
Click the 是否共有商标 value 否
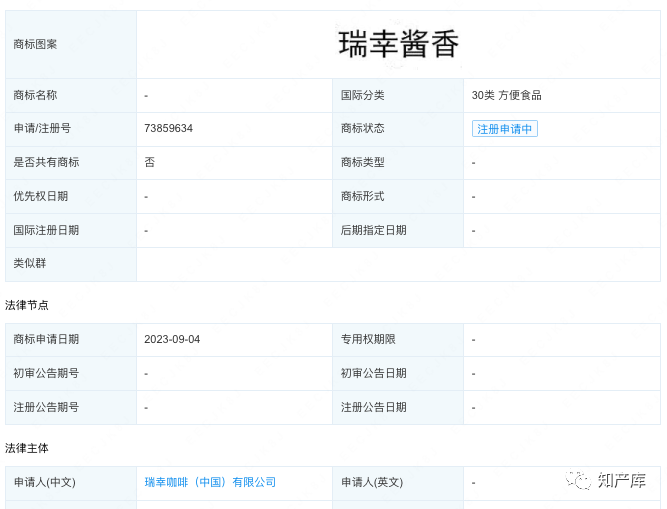tap(150, 162)
